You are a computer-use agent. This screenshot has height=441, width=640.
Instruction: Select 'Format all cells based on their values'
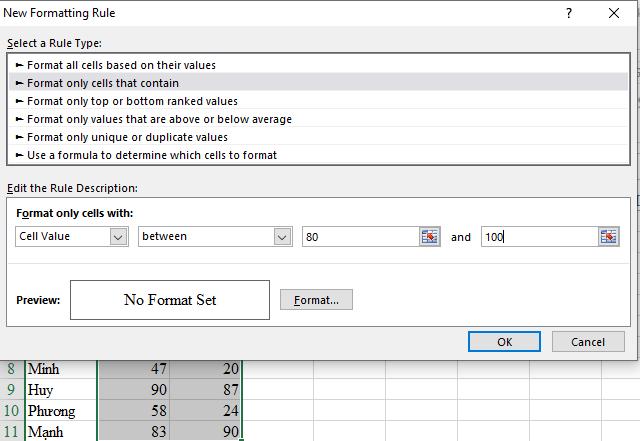tap(121, 65)
